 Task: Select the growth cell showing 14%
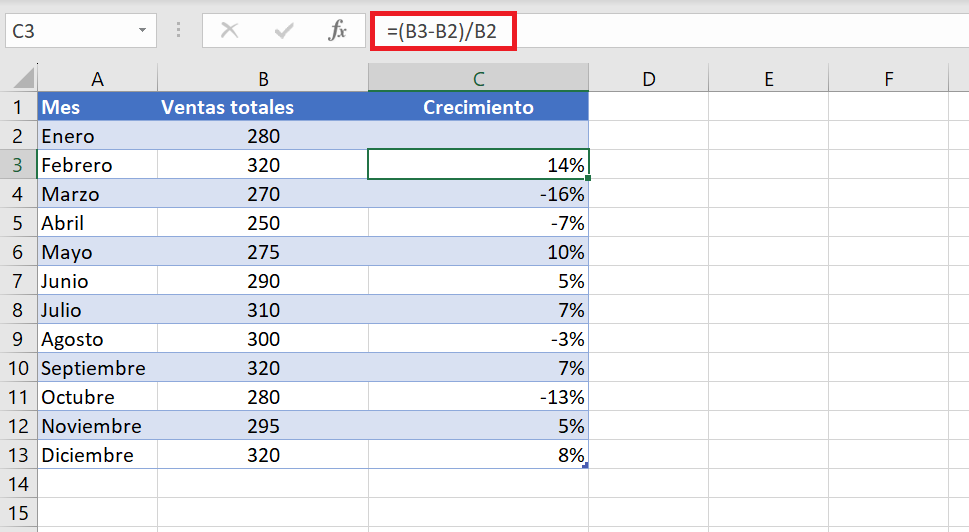pos(478,165)
